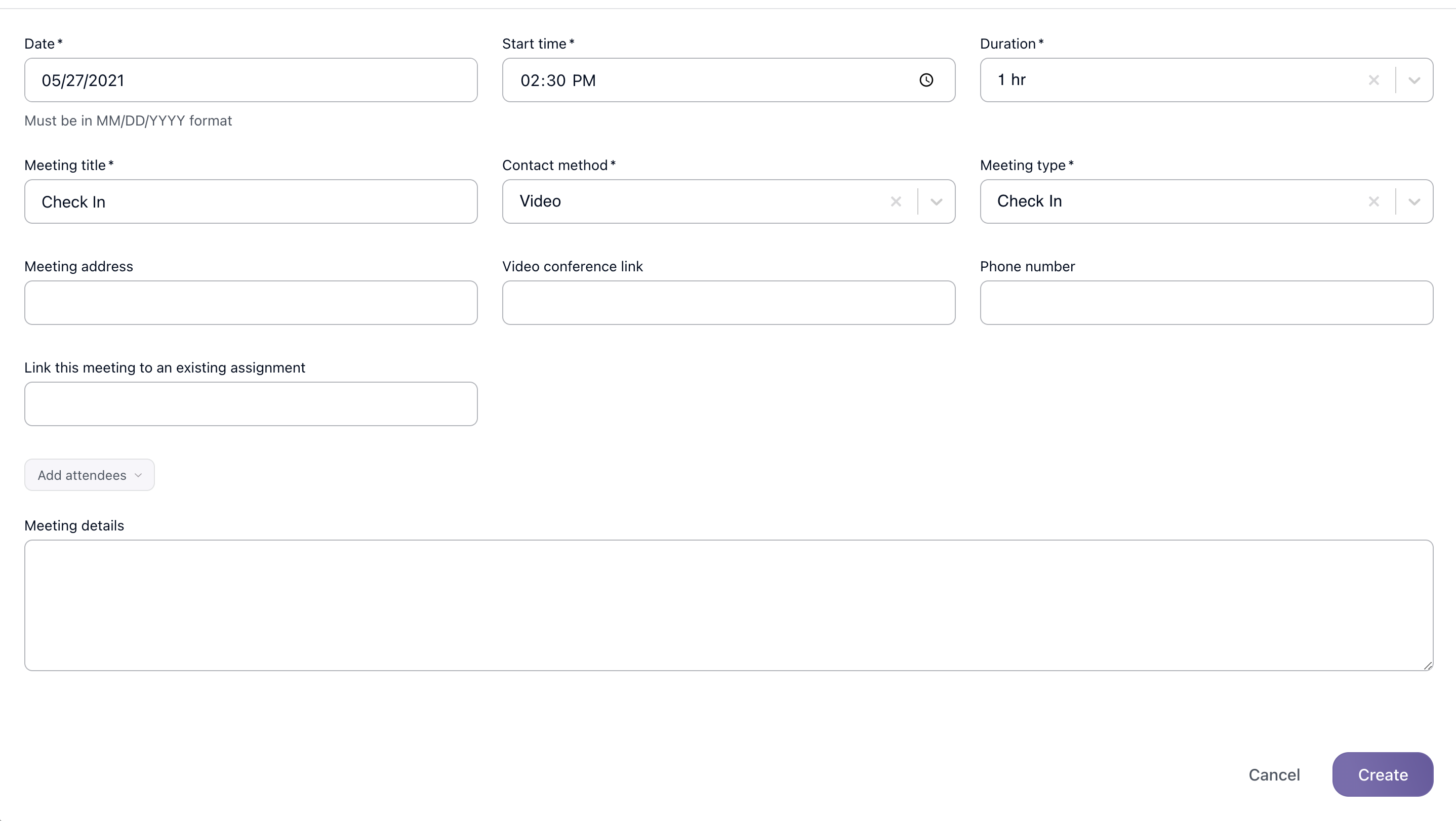The height and width of the screenshot is (821, 1456).
Task: Select the 'Video' Contact method value
Action: (x=540, y=201)
